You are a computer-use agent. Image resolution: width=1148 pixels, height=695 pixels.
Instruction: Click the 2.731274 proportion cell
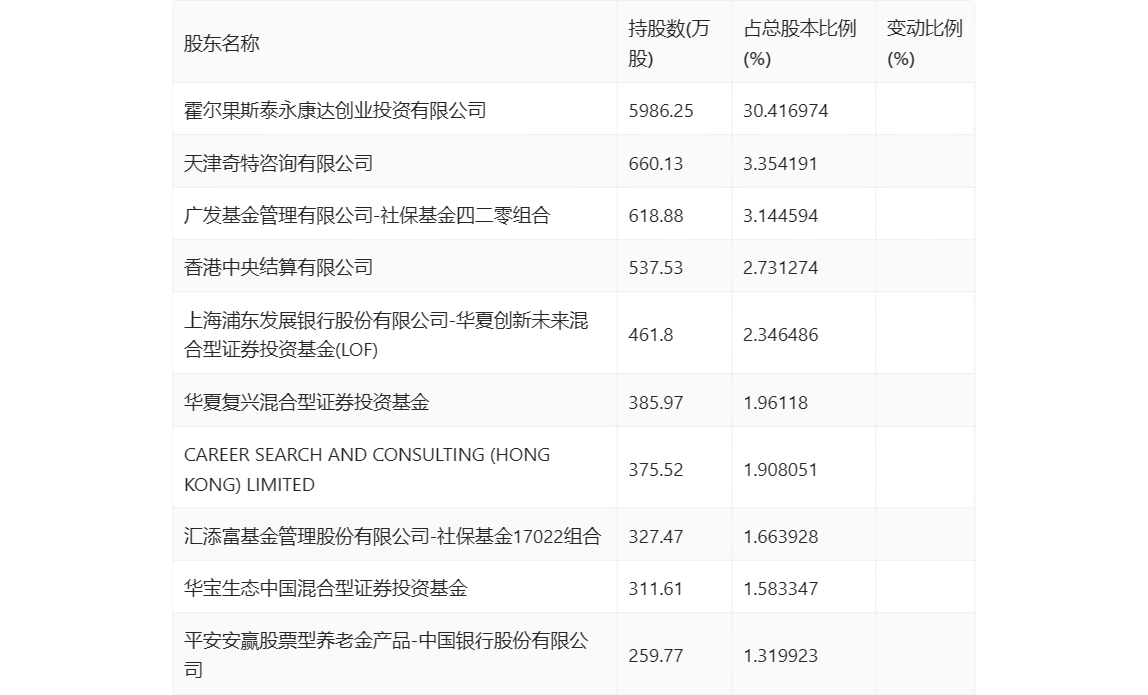[x=781, y=267]
